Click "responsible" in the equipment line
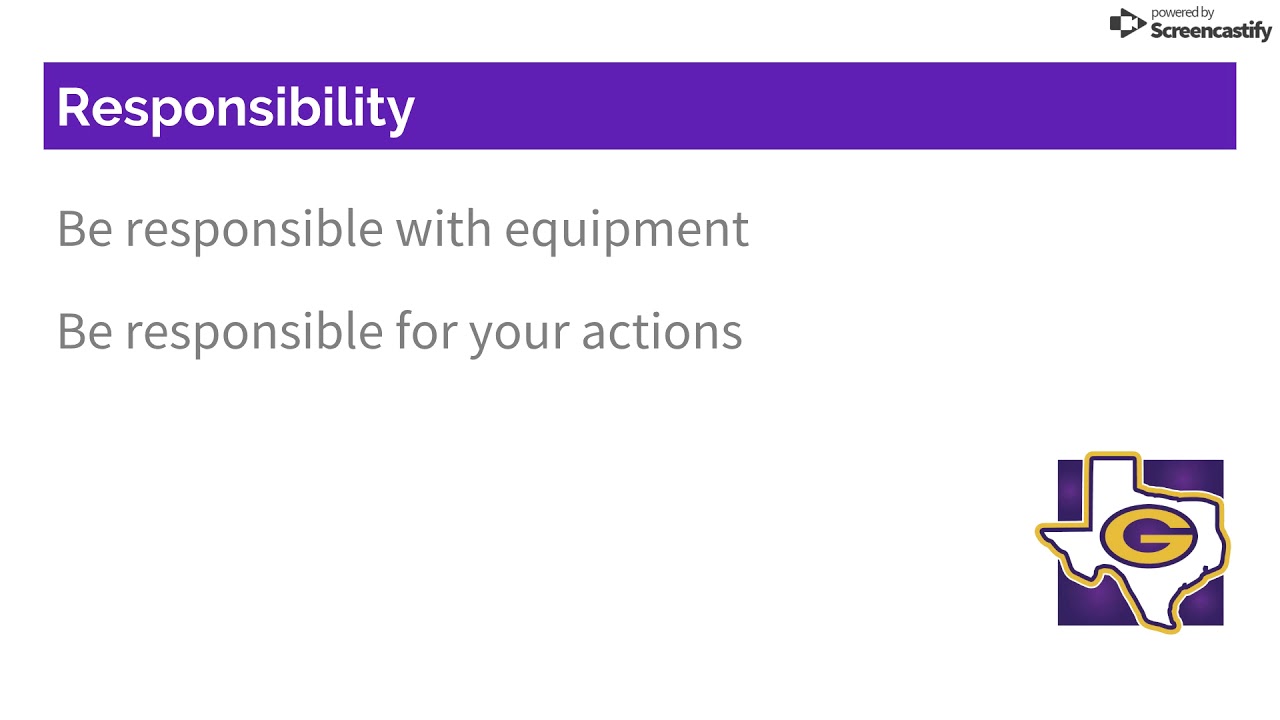 click(253, 231)
